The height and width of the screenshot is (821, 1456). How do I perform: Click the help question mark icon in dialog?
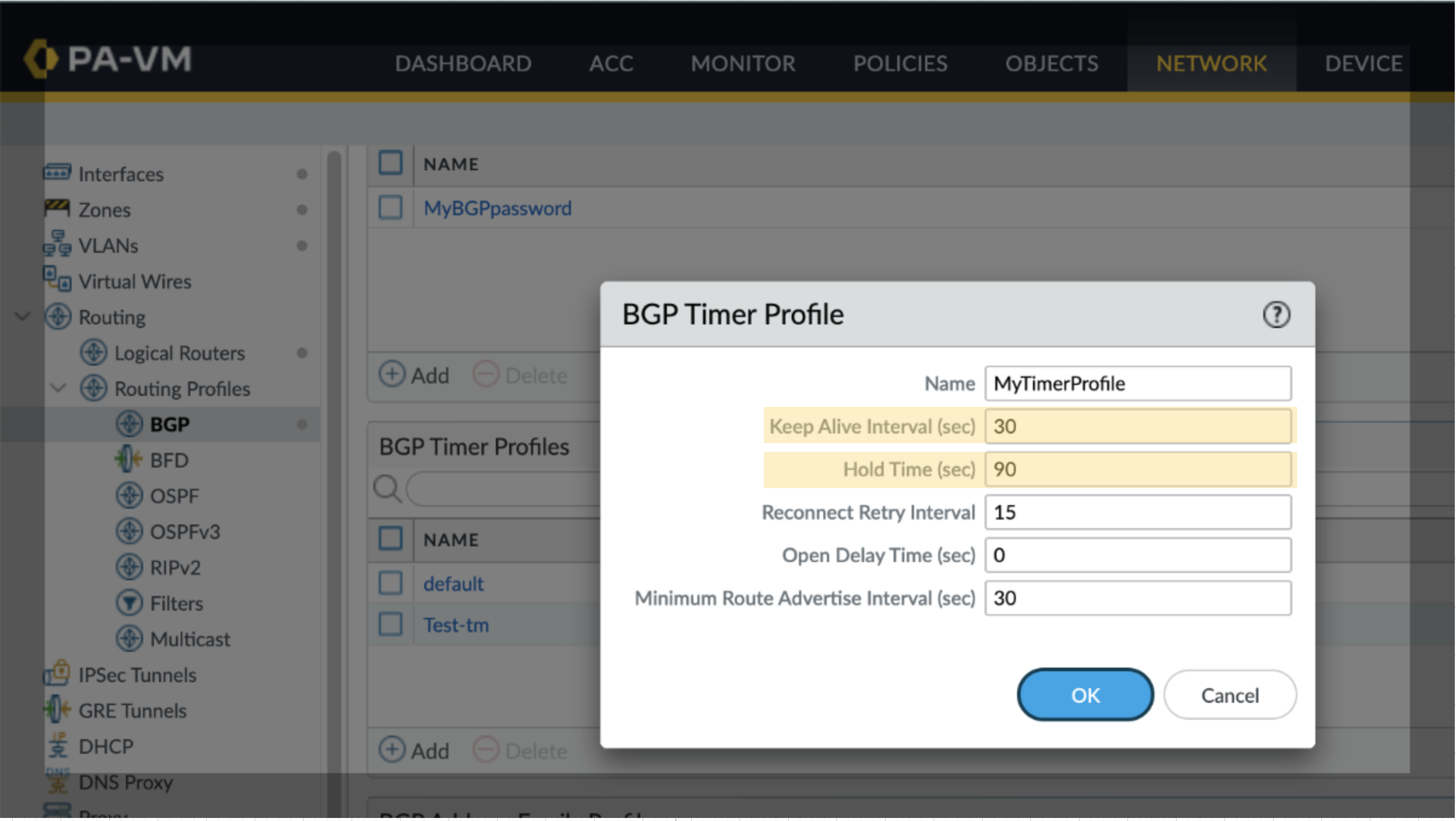1276,315
